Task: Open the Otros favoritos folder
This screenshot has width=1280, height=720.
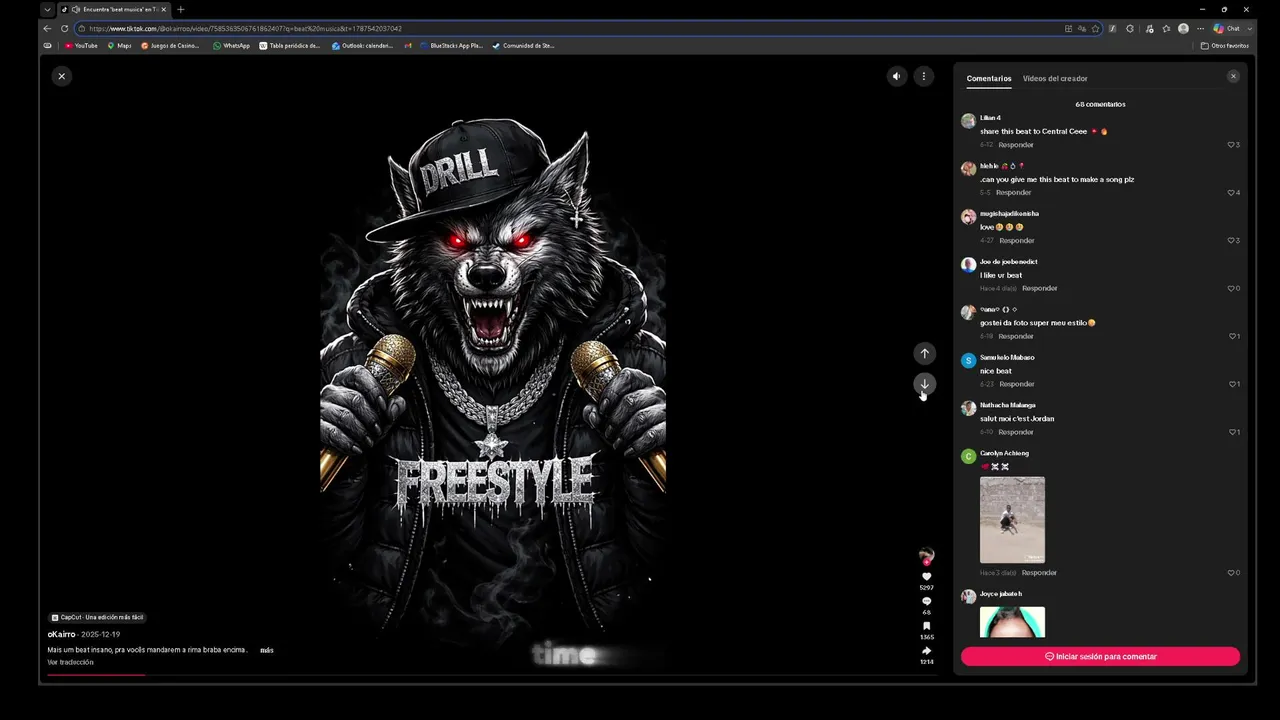Action: pos(1225,46)
